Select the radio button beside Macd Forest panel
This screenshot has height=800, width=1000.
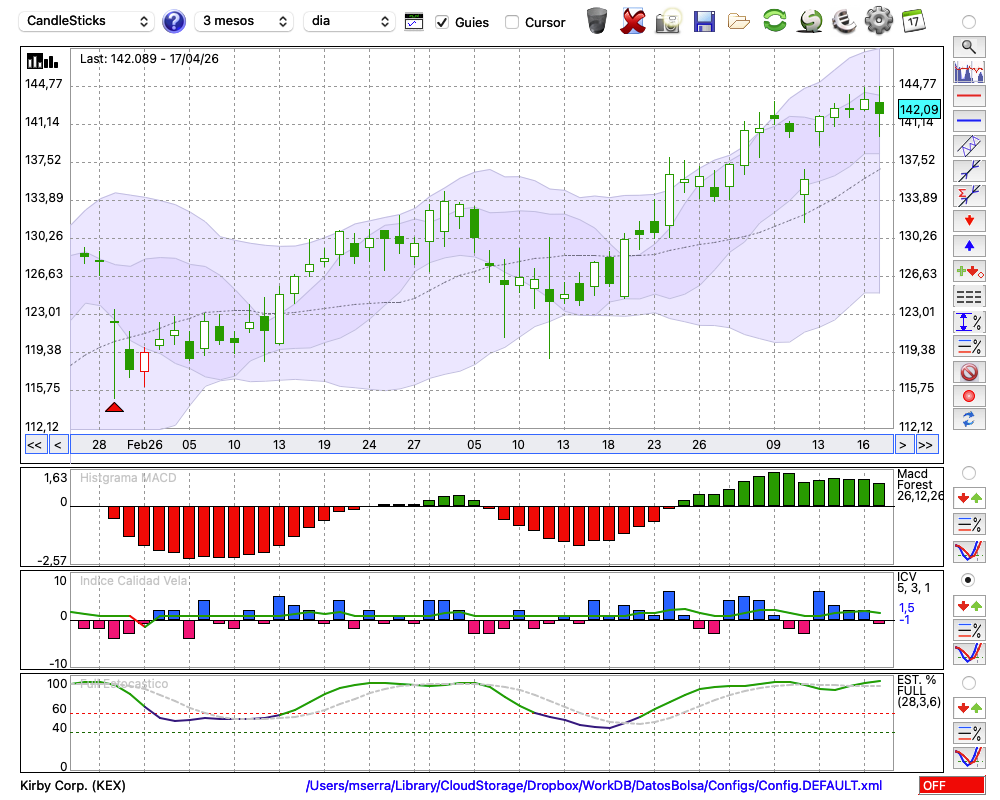pyautogui.click(x=968, y=473)
